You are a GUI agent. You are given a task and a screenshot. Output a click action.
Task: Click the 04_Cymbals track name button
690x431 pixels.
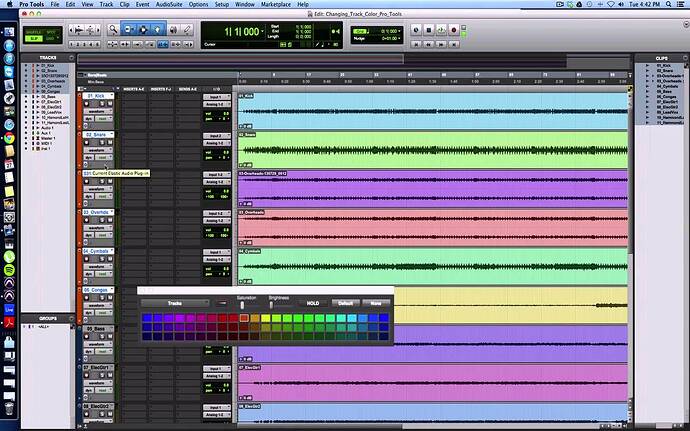point(98,251)
